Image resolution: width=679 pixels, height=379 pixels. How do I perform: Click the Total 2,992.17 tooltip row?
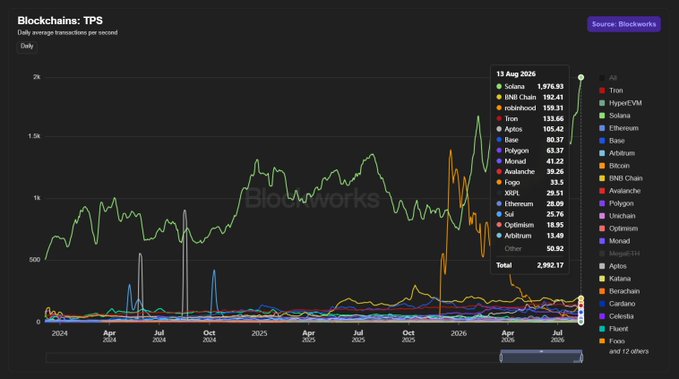pos(530,265)
